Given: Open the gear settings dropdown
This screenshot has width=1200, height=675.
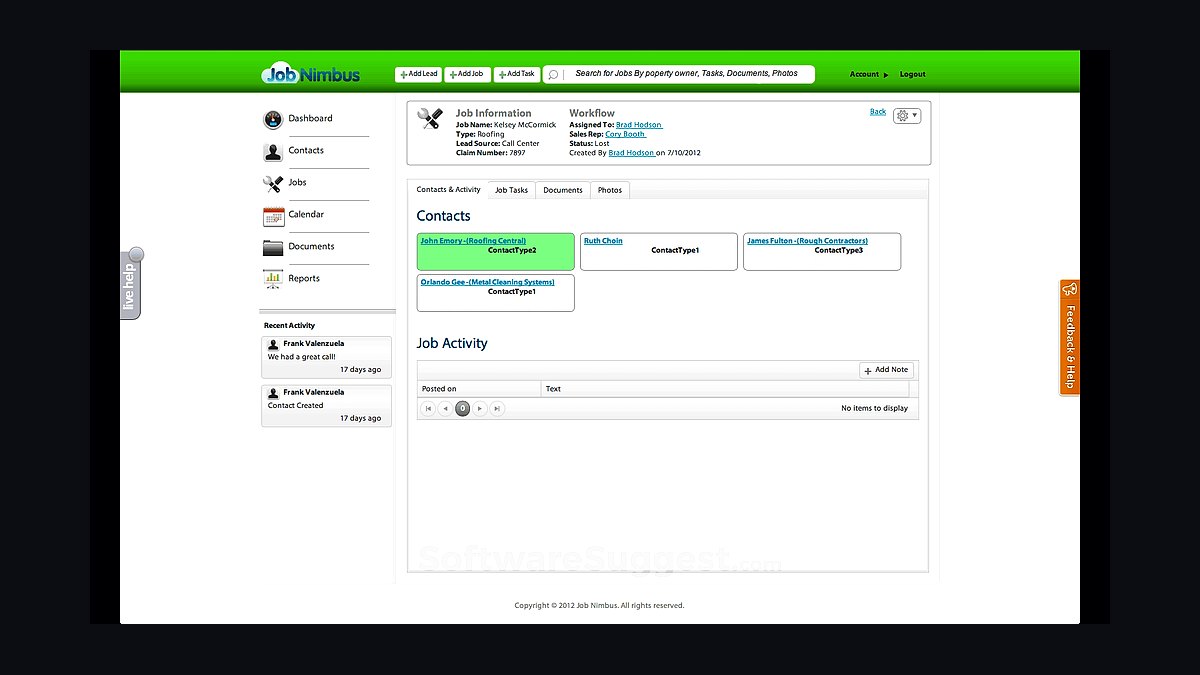Looking at the screenshot, I should tap(907, 116).
